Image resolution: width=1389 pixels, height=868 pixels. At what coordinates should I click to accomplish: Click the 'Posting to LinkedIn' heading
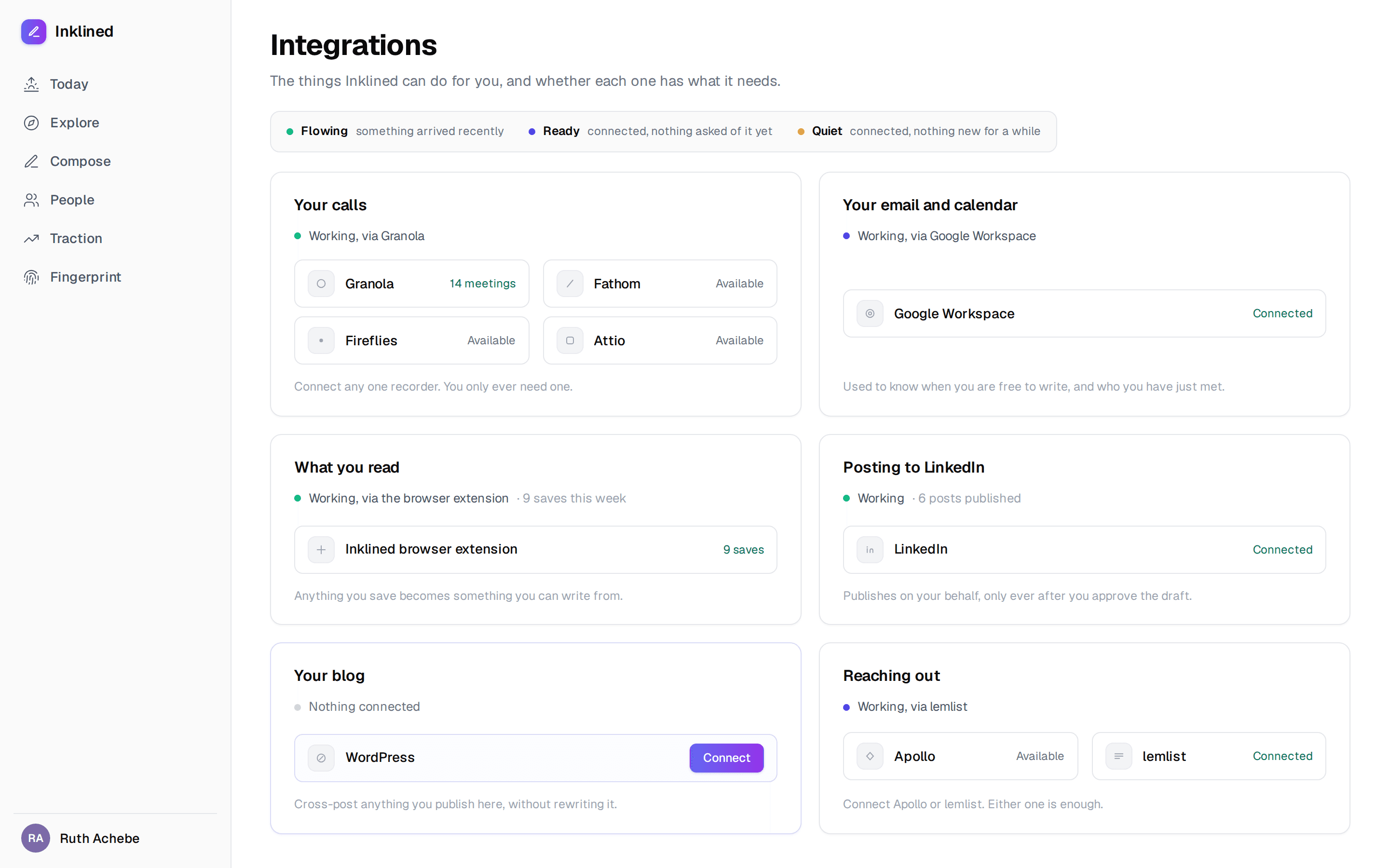[913, 467]
